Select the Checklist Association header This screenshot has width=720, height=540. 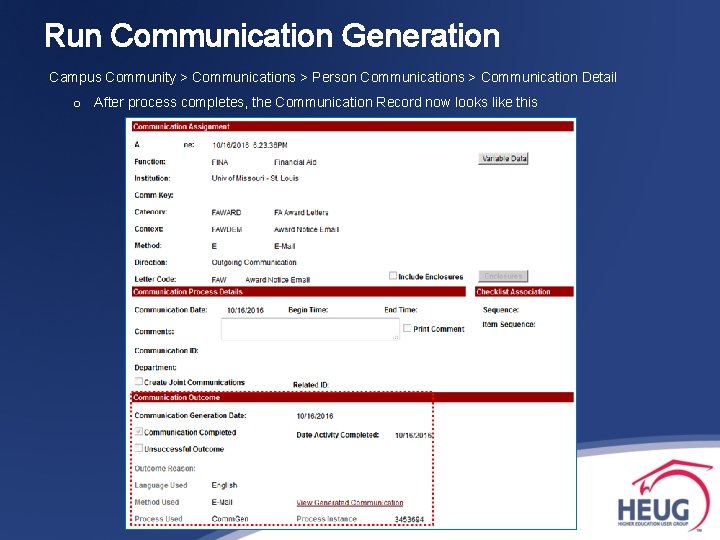coord(524,292)
